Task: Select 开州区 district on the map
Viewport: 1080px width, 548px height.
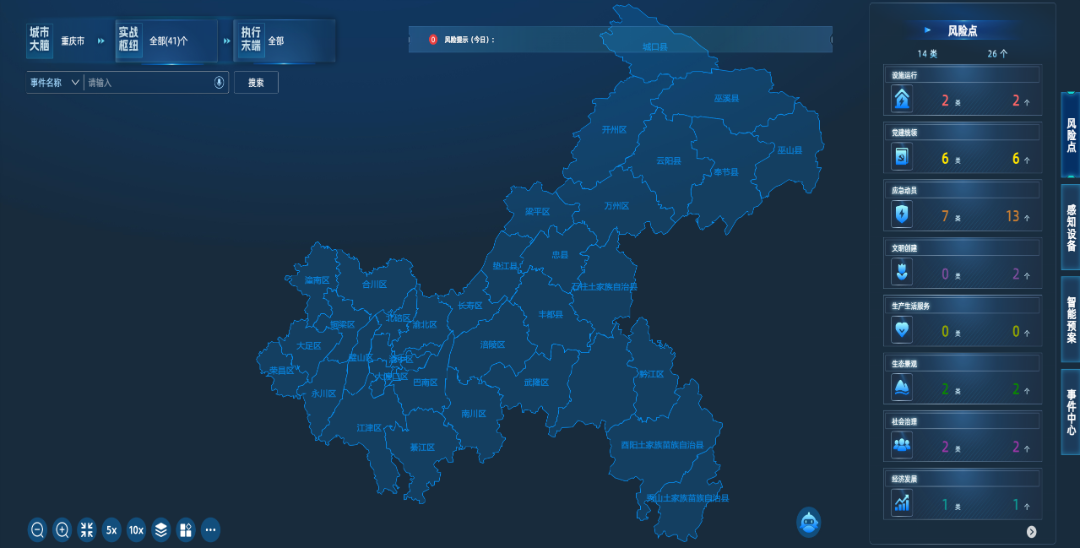Action: pos(614,129)
